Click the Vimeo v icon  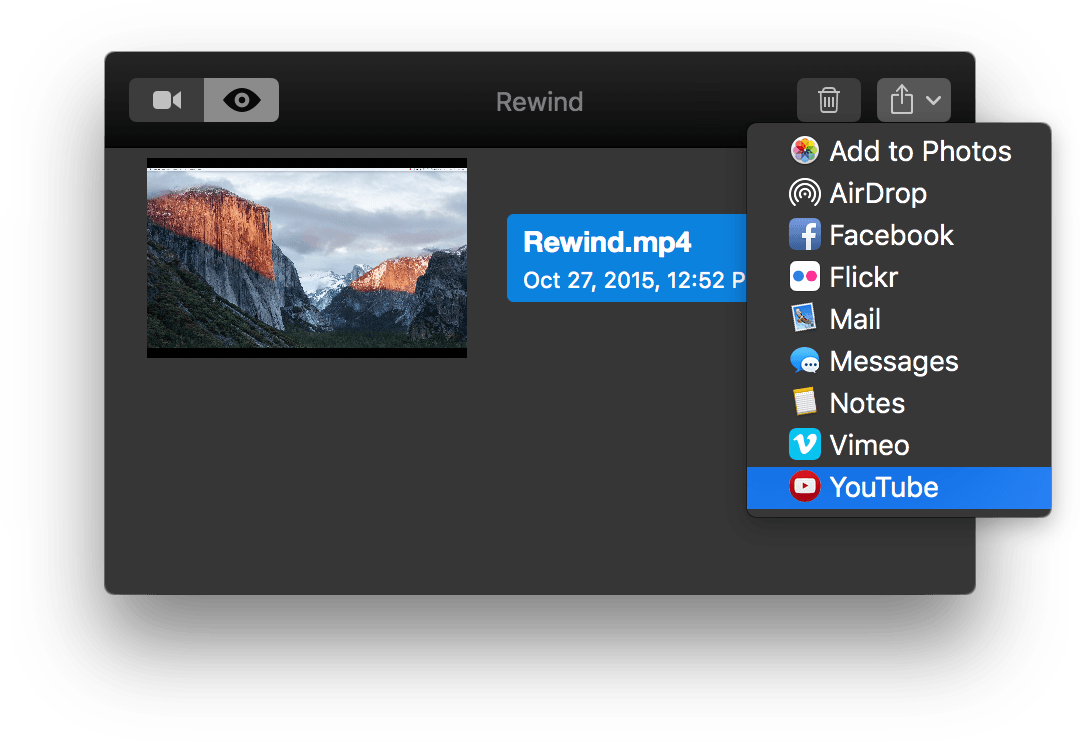tap(804, 444)
